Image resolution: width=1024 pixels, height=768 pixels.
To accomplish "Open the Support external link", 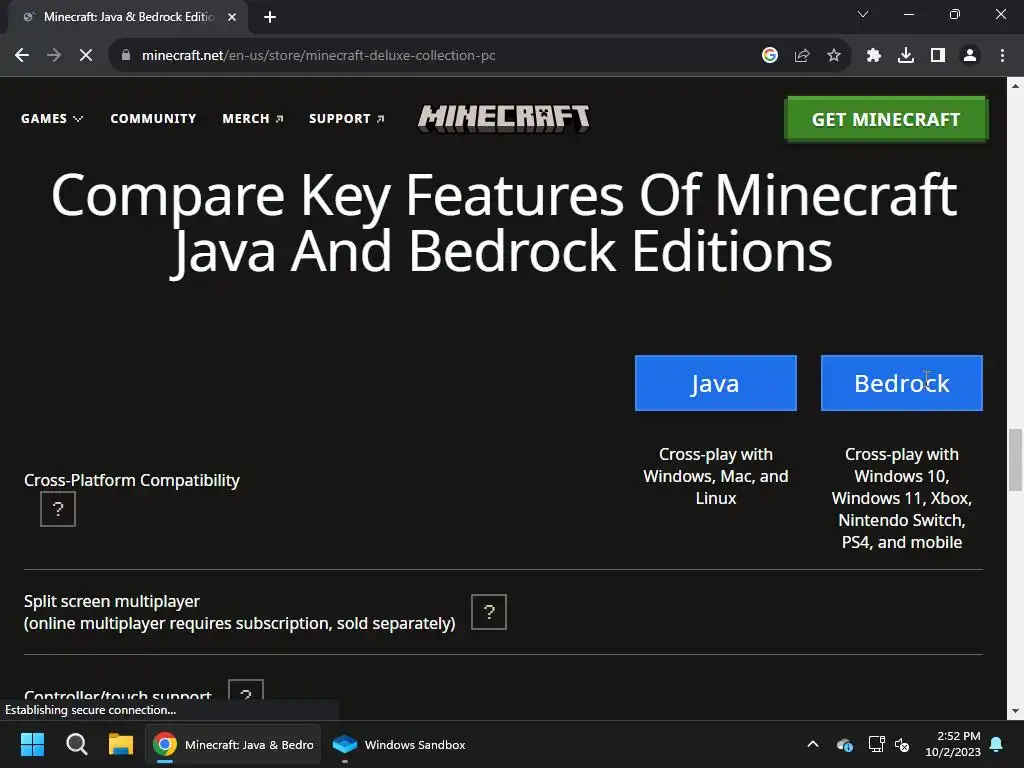I will tap(347, 119).
